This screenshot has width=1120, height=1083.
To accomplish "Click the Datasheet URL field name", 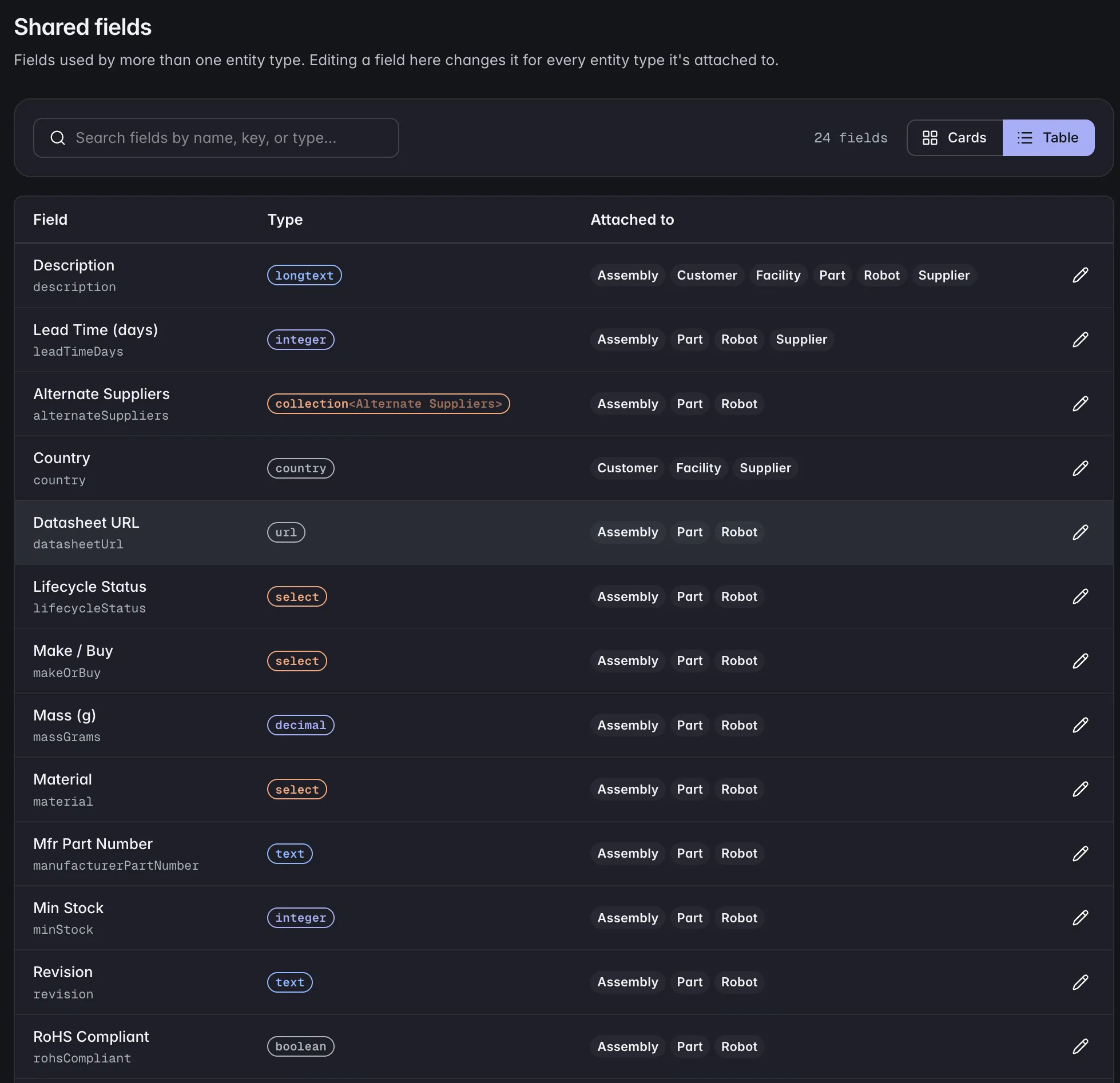I will [x=86, y=523].
